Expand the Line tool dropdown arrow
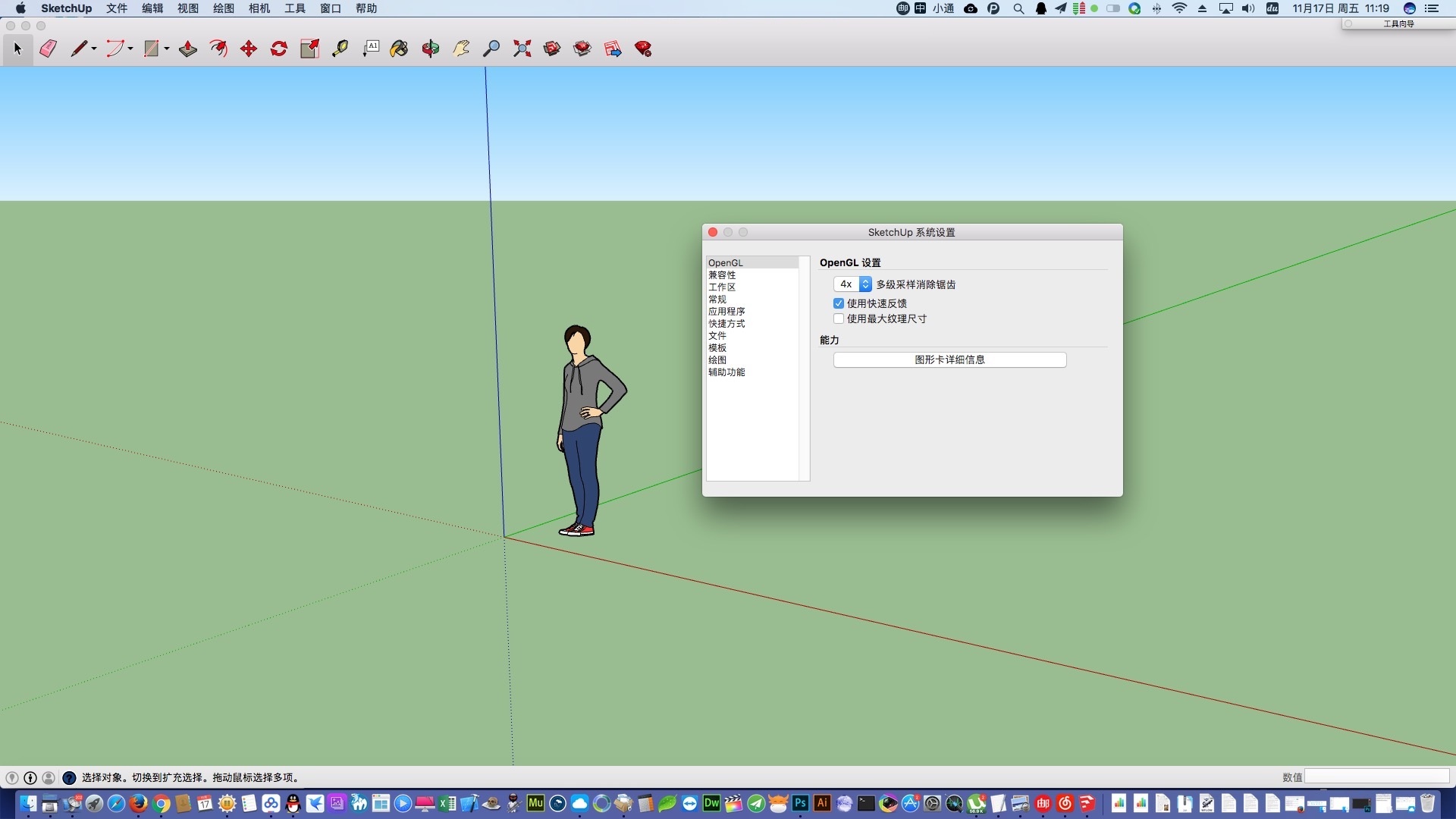This screenshot has width=1456, height=819. 94,49
